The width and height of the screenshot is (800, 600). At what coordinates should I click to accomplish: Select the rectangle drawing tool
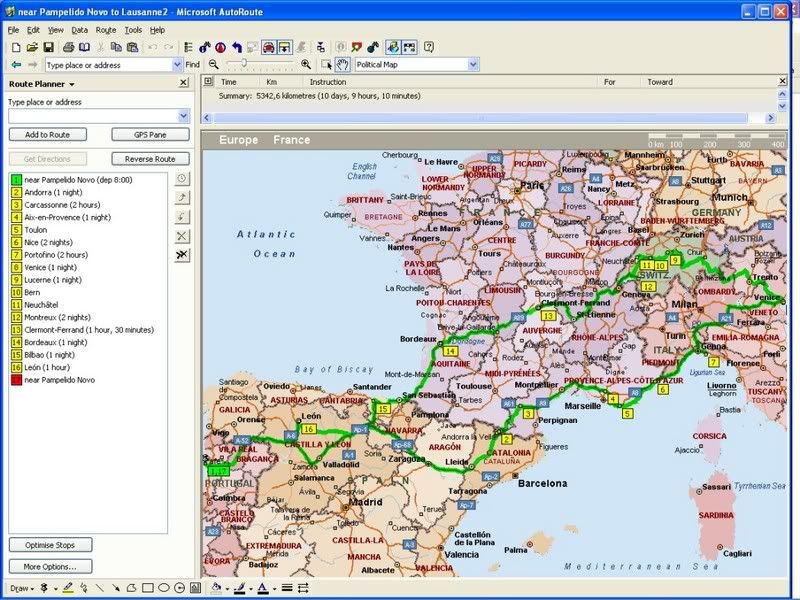coord(147,588)
